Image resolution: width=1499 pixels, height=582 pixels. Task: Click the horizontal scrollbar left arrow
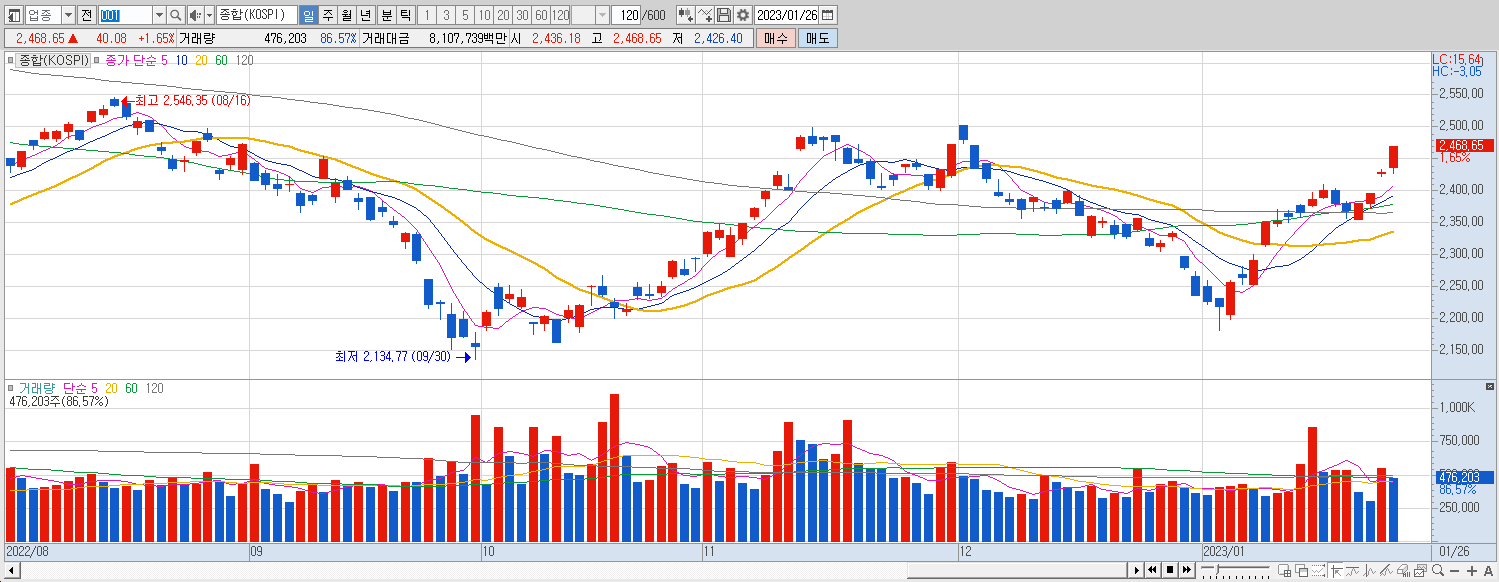[10, 570]
